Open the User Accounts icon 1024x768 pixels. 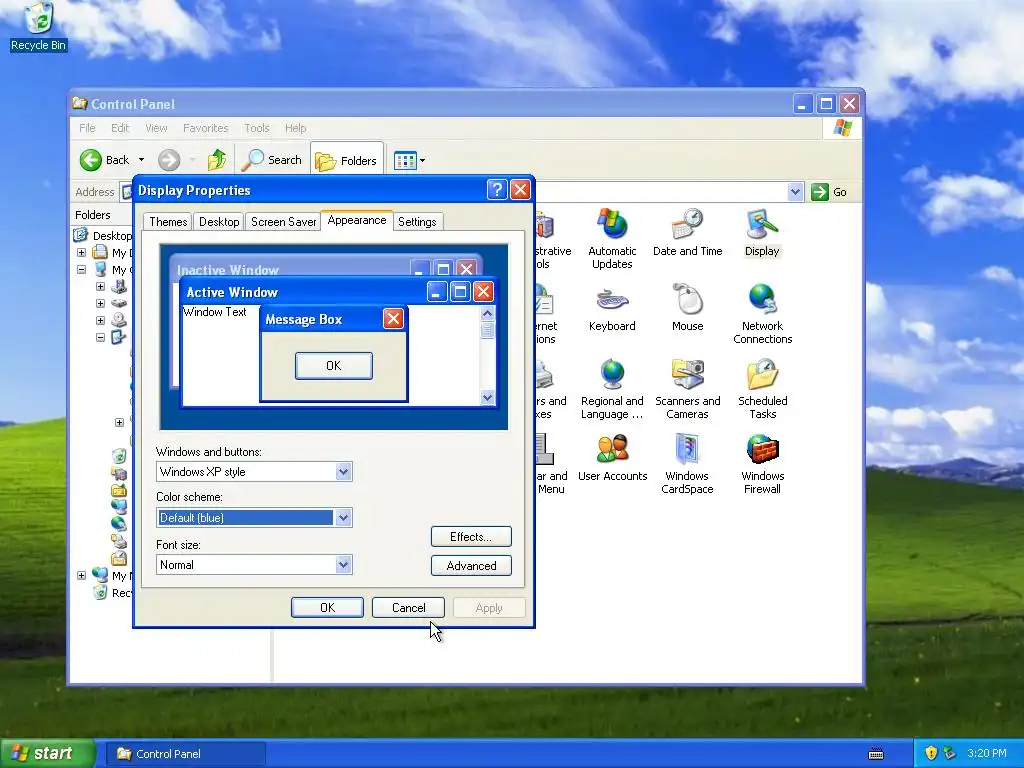pyautogui.click(x=613, y=458)
